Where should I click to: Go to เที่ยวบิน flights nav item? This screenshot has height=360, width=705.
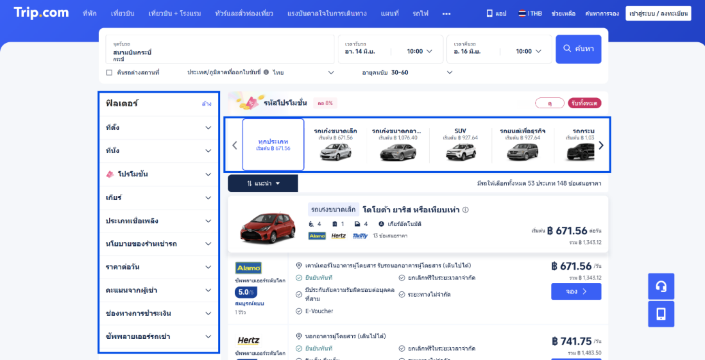click(x=122, y=13)
